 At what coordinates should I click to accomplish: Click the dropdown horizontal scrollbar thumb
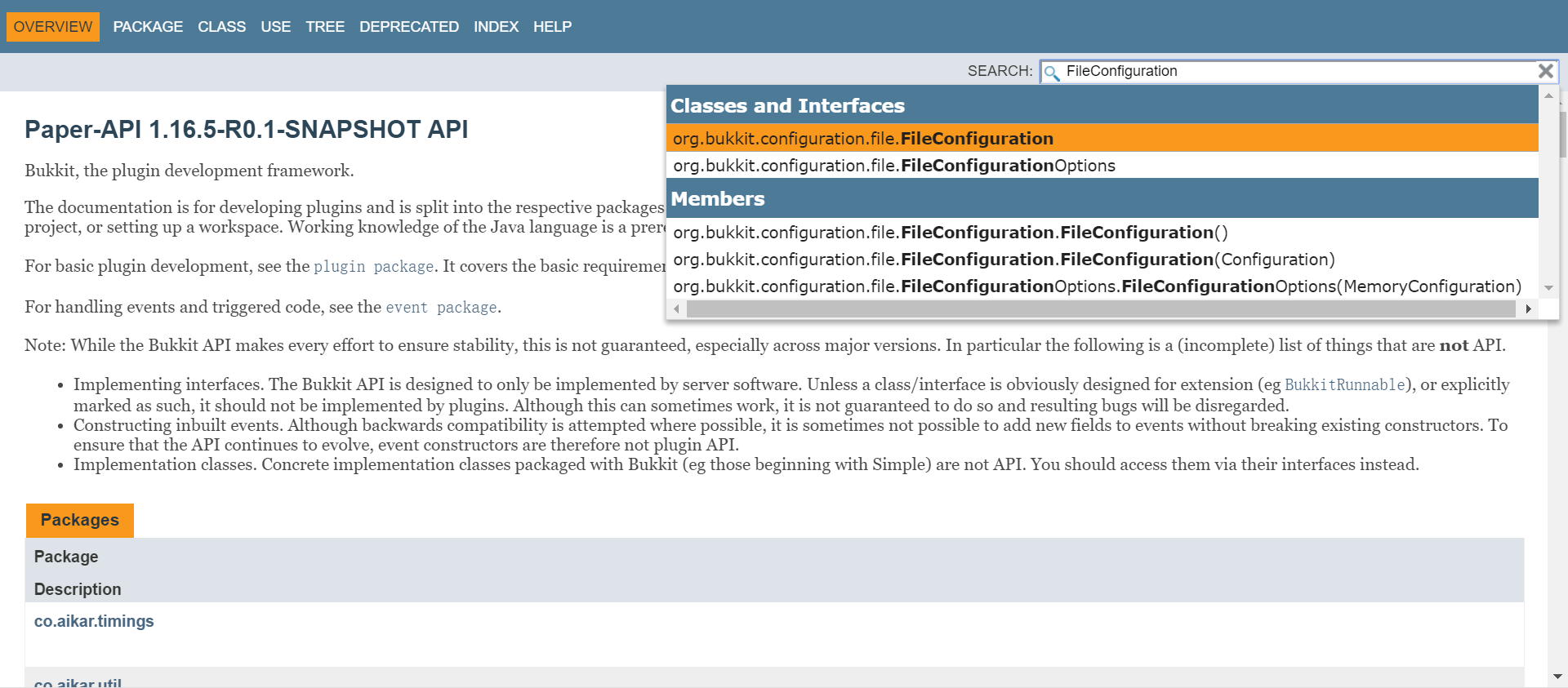click(x=1101, y=309)
